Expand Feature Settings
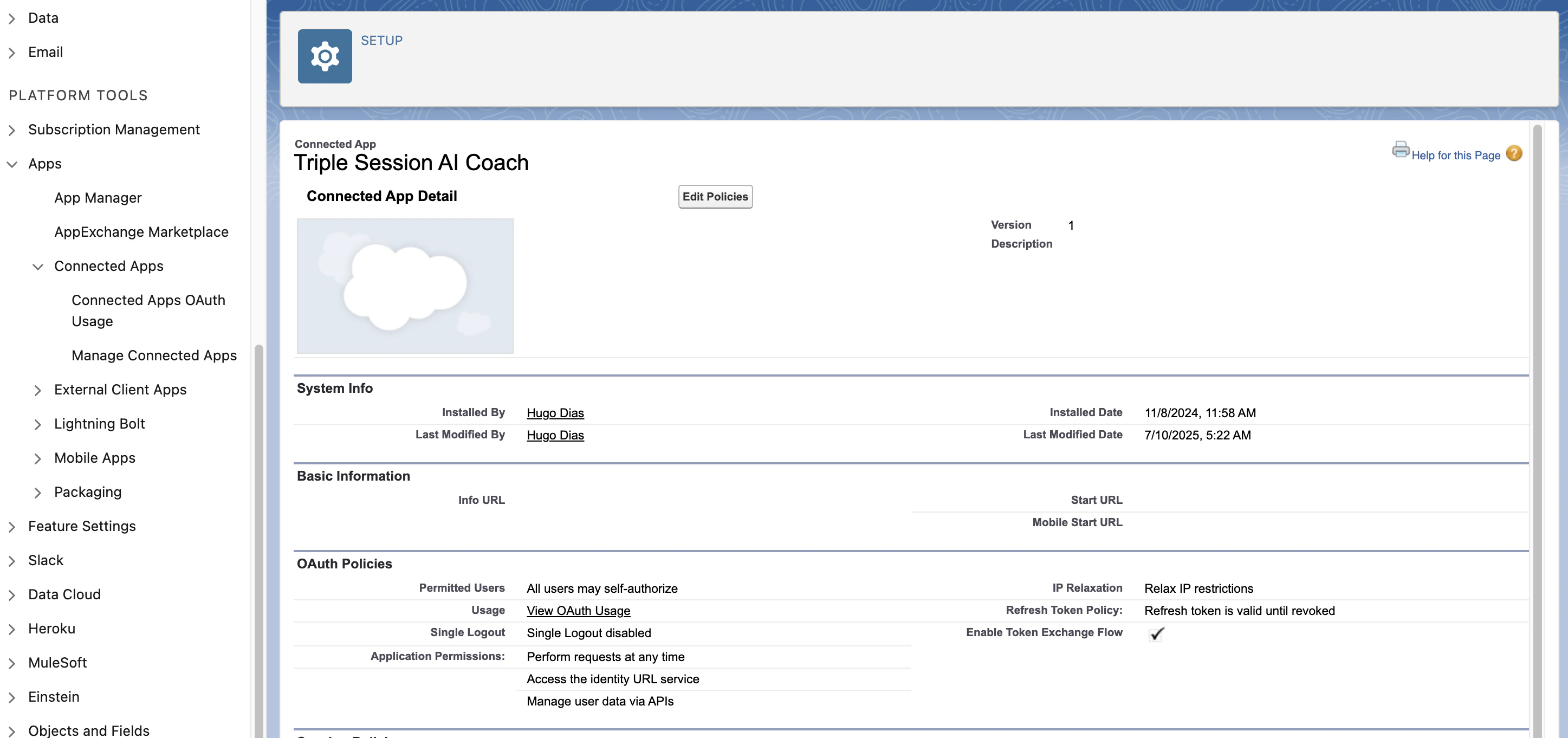The image size is (1568, 738). tap(11, 526)
